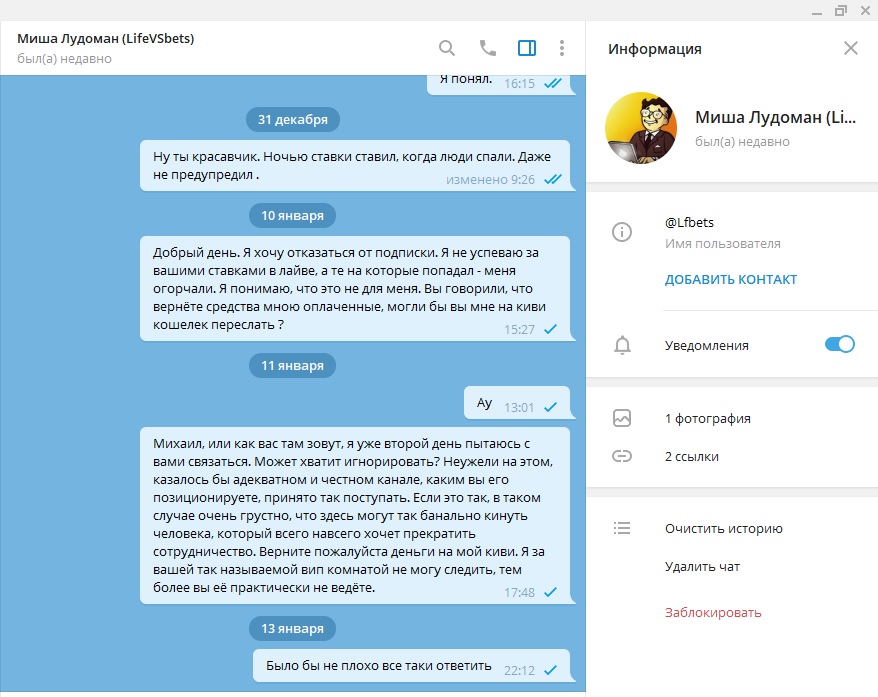Click the notification bell icon
878x697 pixels.
pos(622,345)
